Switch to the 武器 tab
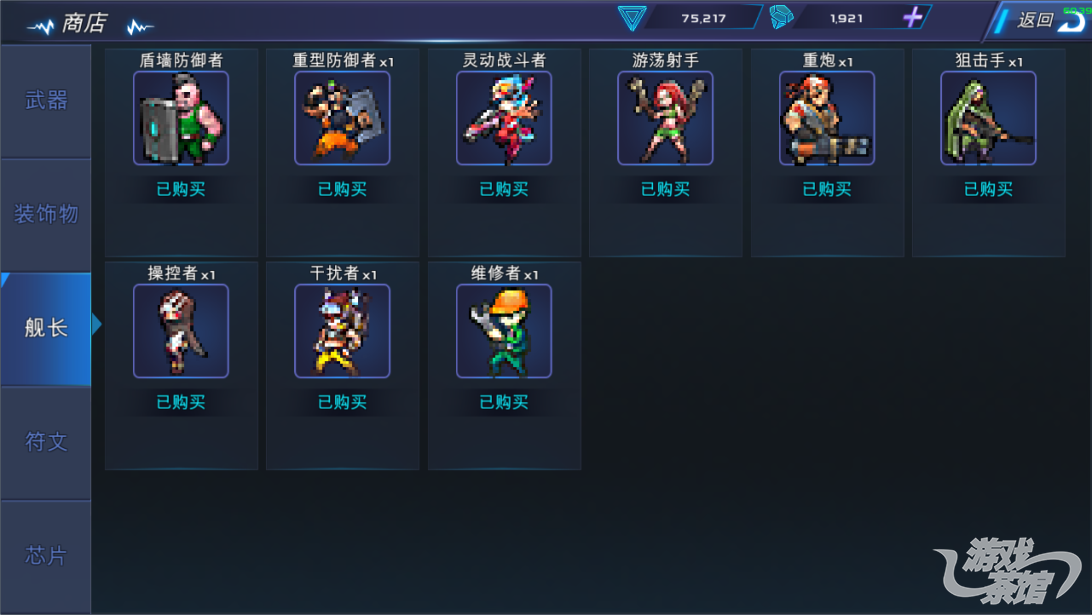This screenshot has height=615, width=1092. point(46,102)
